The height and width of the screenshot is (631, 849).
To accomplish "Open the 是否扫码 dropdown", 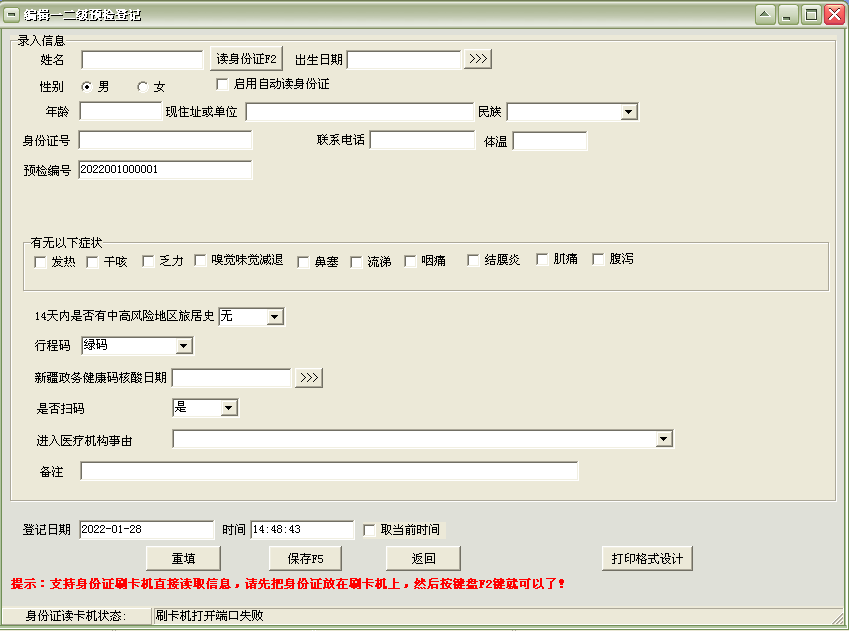I will click(228, 408).
